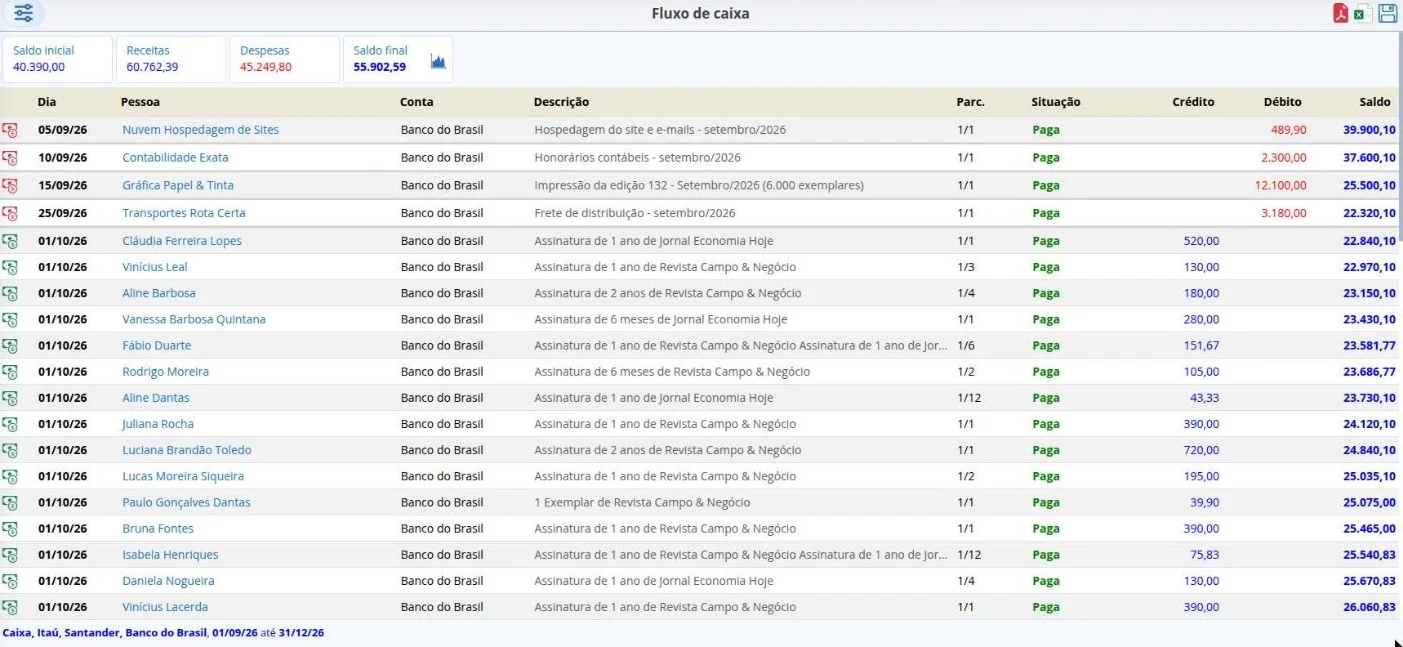Click the Receitas summary card

(x=171, y=59)
